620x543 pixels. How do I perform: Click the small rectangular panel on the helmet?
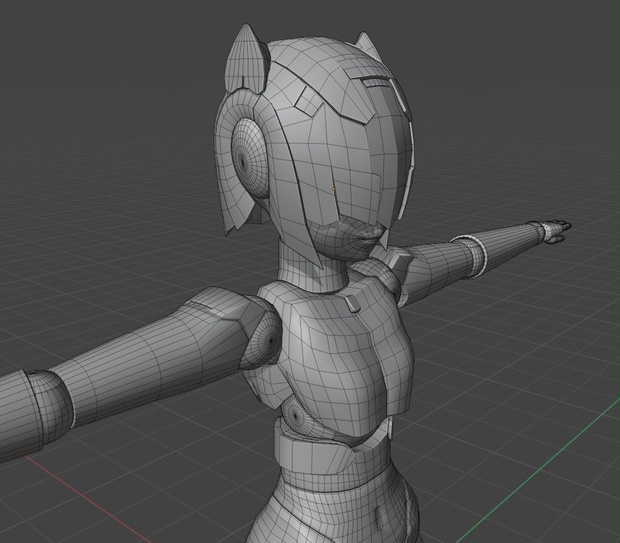[309, 100]
